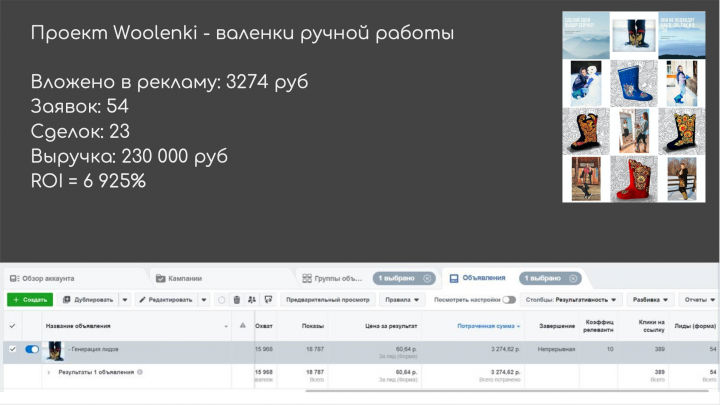The width and height of the screenshot is (720, 405).
Task: Click the Обзор аккаунта icon
Action: click(x=15, y=278)
